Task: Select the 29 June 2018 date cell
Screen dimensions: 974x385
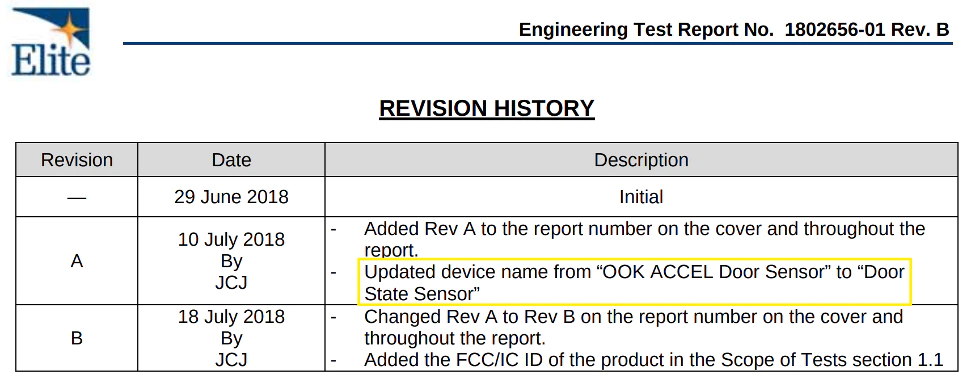Action: [x=231, y=197]
